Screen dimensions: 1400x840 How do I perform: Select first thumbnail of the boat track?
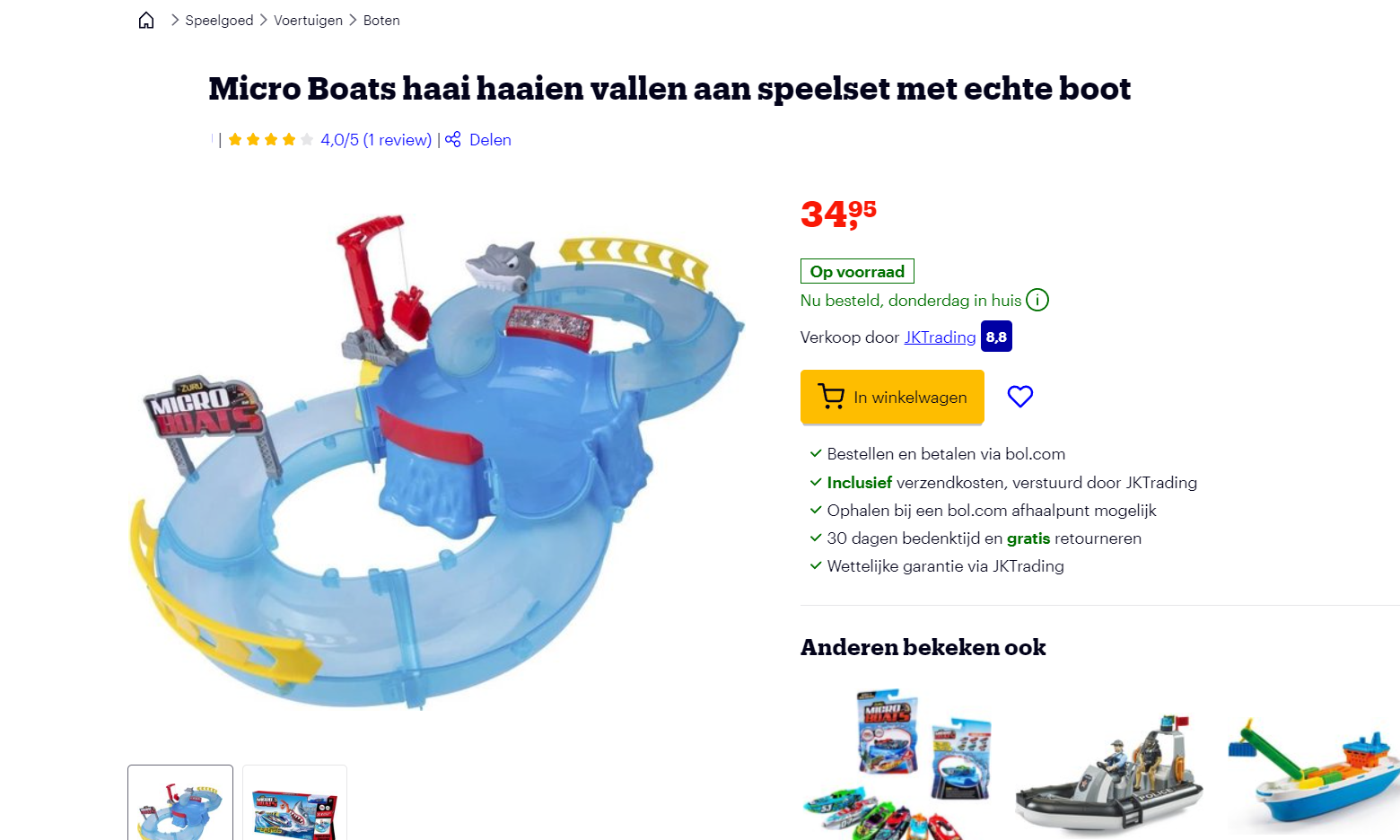click(x=180, y=802)
